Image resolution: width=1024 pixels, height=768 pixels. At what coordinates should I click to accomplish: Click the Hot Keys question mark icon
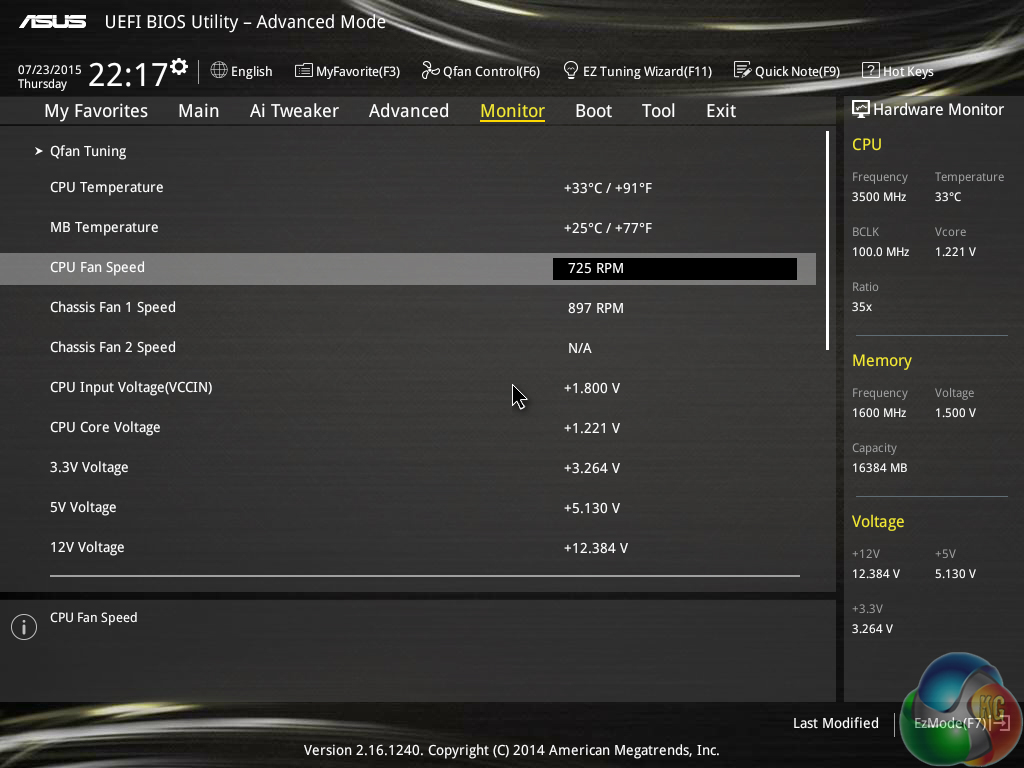click(x=871, y=70)
